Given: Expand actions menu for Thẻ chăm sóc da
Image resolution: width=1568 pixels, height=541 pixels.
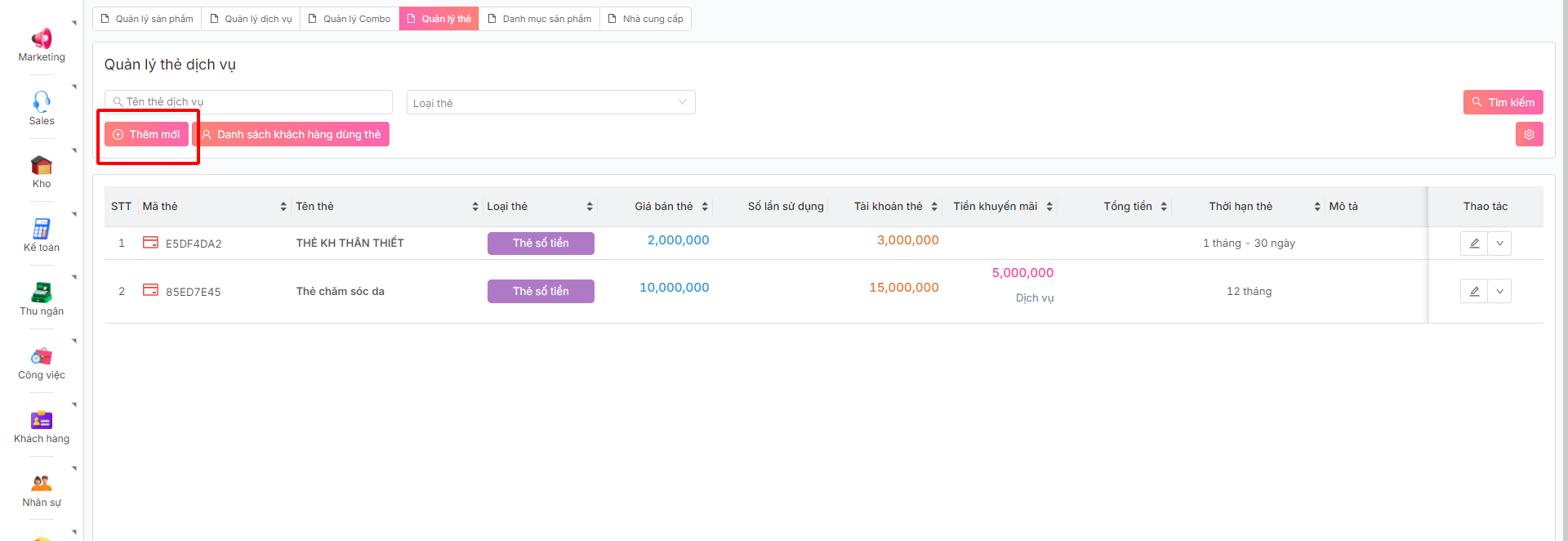Looking at the screenshot, I should (x=1499, y=292).
